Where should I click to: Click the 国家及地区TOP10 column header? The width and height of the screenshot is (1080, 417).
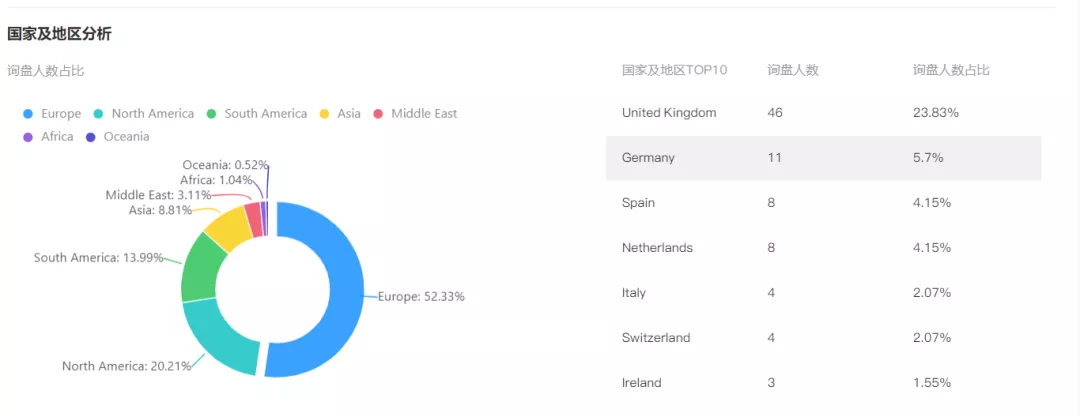pyautogui.click(x=674, y=70)
